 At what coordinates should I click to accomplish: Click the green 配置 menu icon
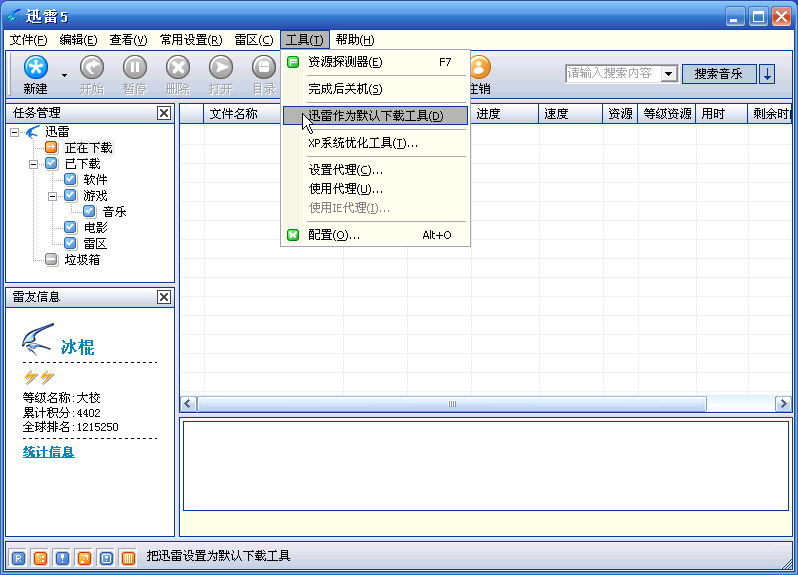(x=293, y=235)
